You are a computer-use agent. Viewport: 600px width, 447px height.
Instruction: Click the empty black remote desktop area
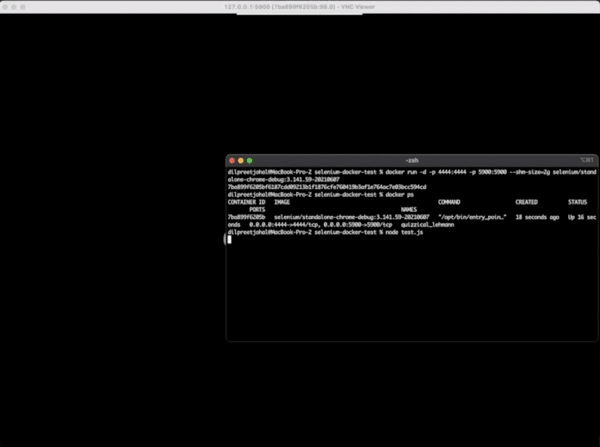pos(110,250)
